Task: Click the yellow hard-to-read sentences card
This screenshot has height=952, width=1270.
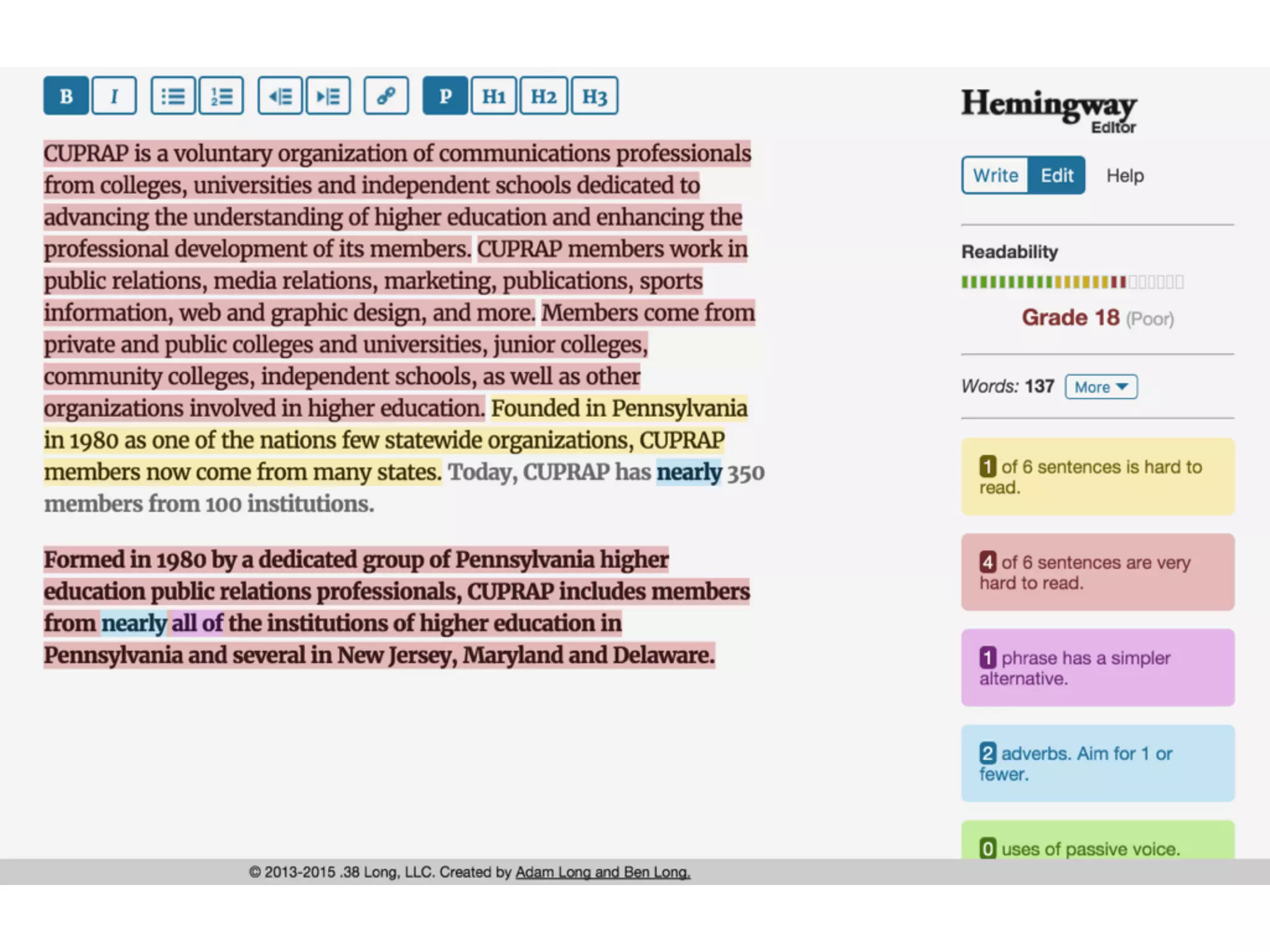Action: coord(1098,477)
